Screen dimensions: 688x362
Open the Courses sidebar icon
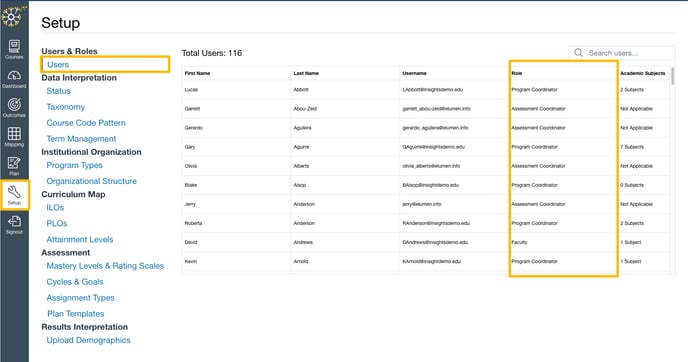click(14, 49)
